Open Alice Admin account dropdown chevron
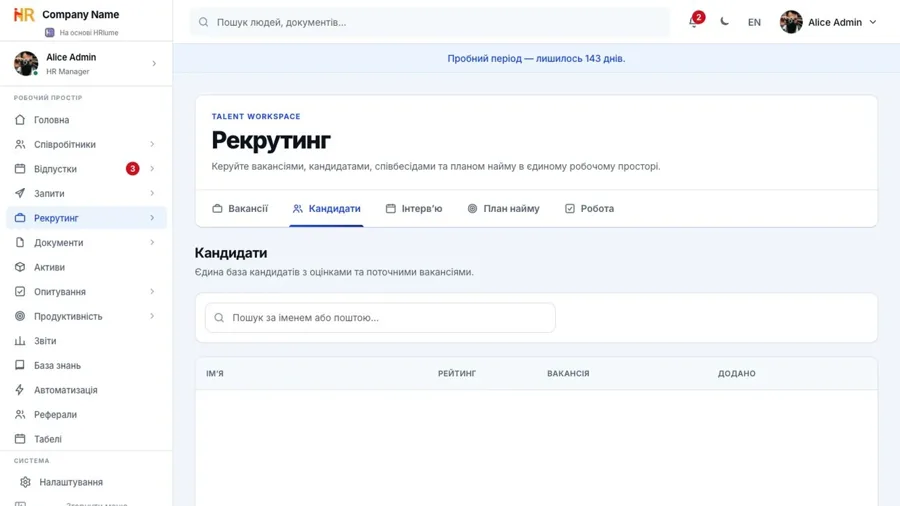900x506 pixels. pyautogui.click(x=873, y=22)
